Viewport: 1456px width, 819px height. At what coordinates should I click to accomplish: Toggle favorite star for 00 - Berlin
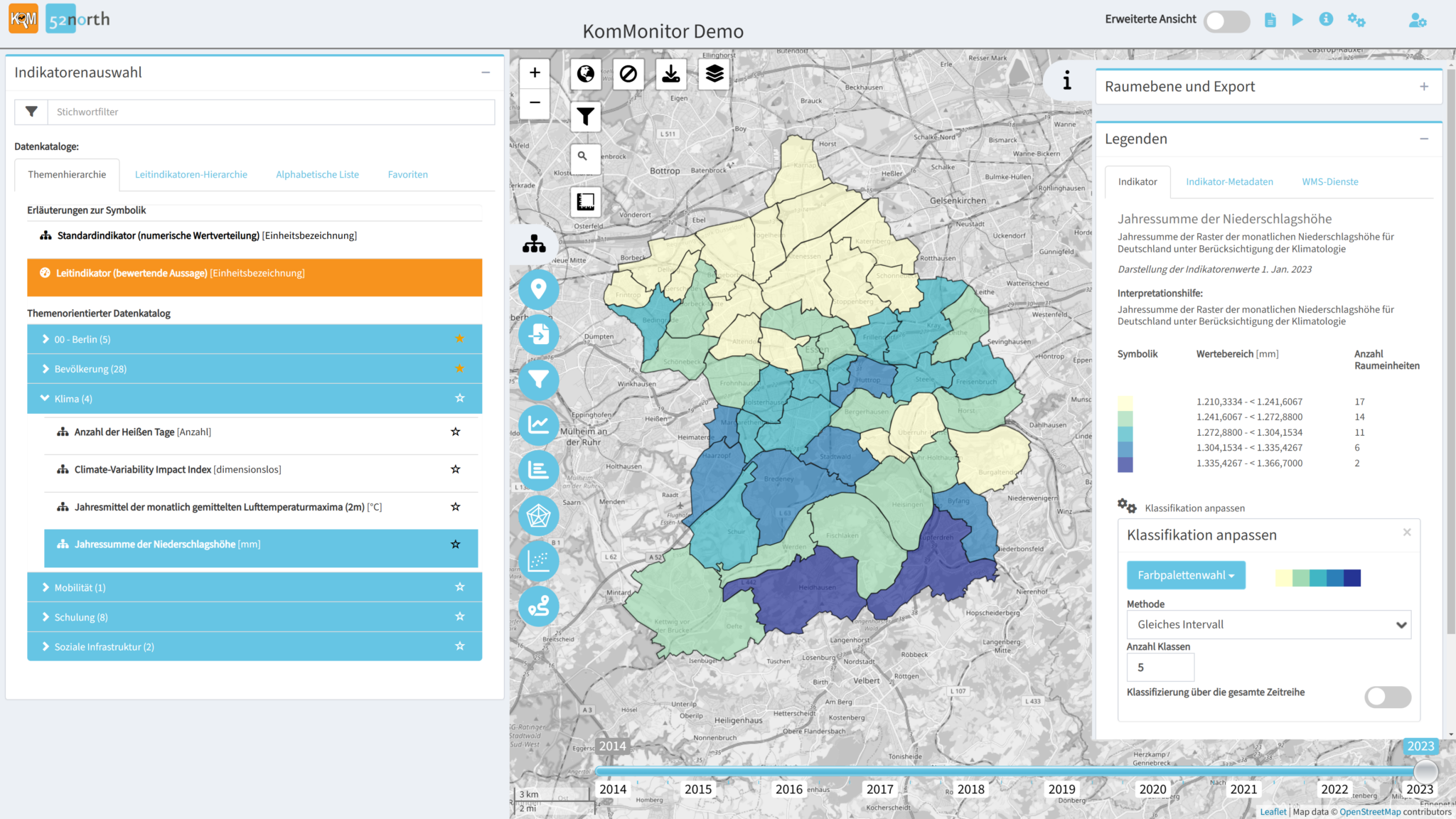click(459, 338)
